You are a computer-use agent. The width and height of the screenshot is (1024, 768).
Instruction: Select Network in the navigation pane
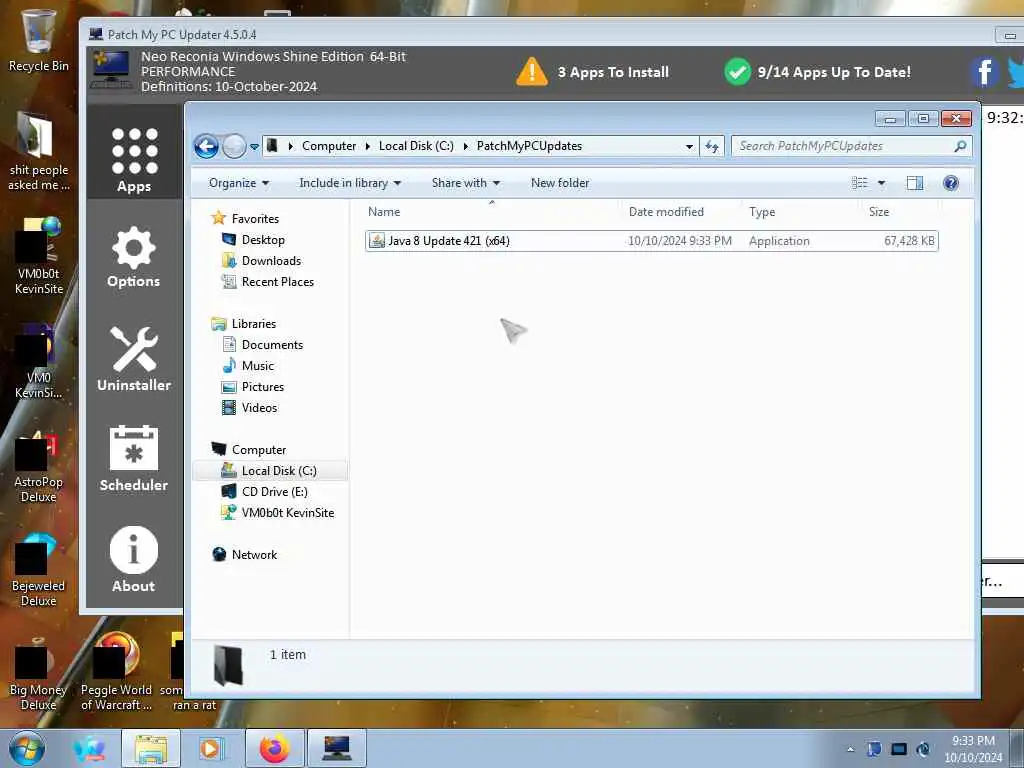click(x=245, y=554)
